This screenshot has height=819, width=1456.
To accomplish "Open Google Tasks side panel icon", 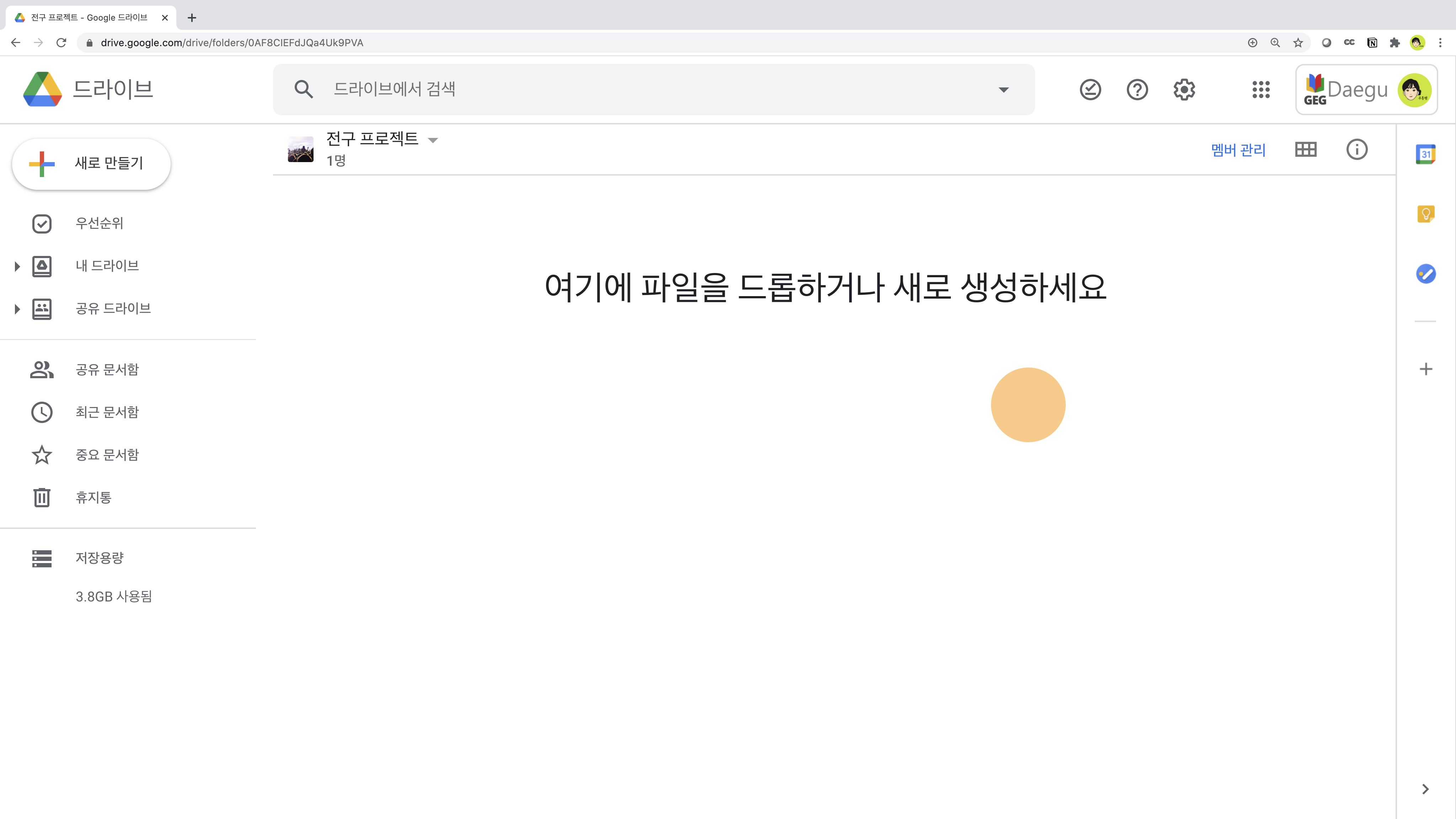I will 1425,274.
